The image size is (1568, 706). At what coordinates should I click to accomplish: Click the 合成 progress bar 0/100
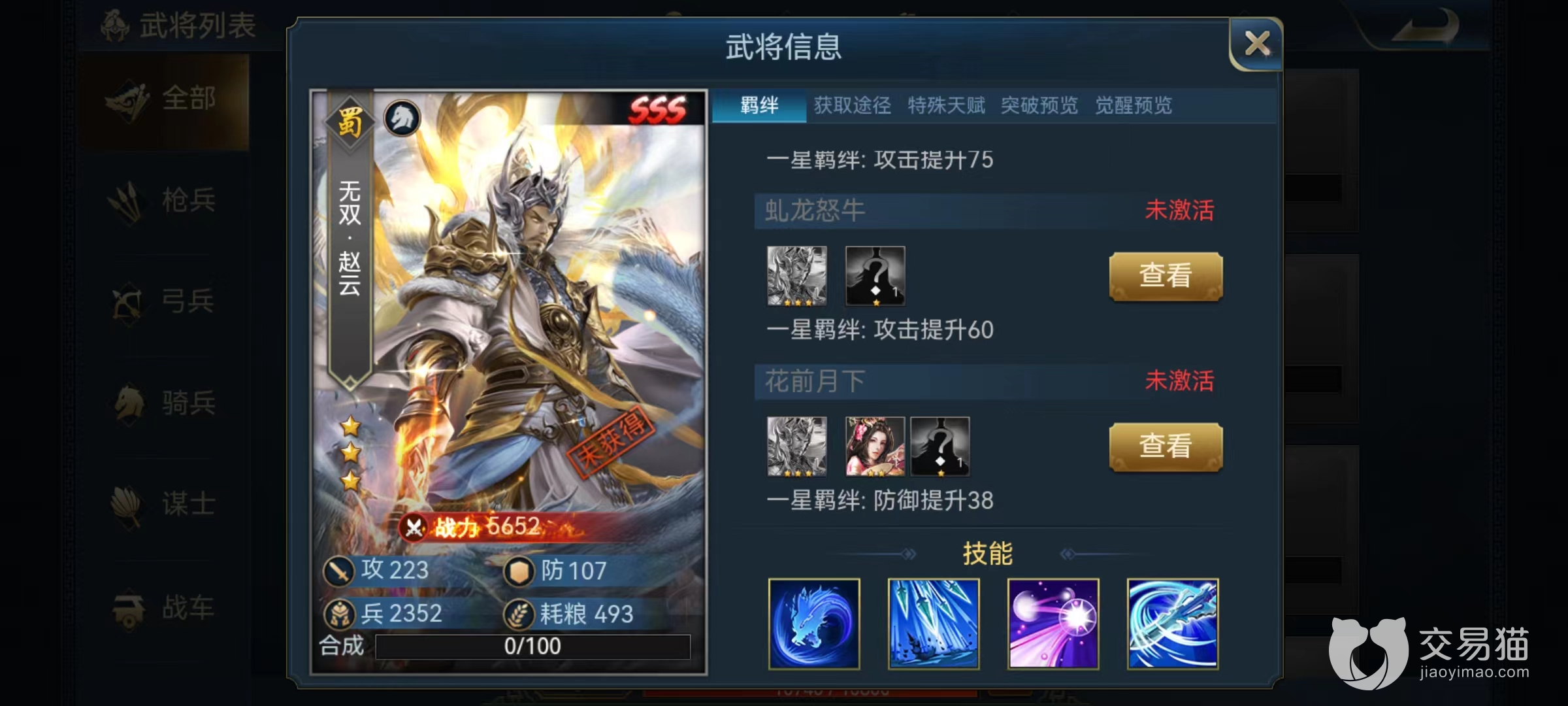532,647
